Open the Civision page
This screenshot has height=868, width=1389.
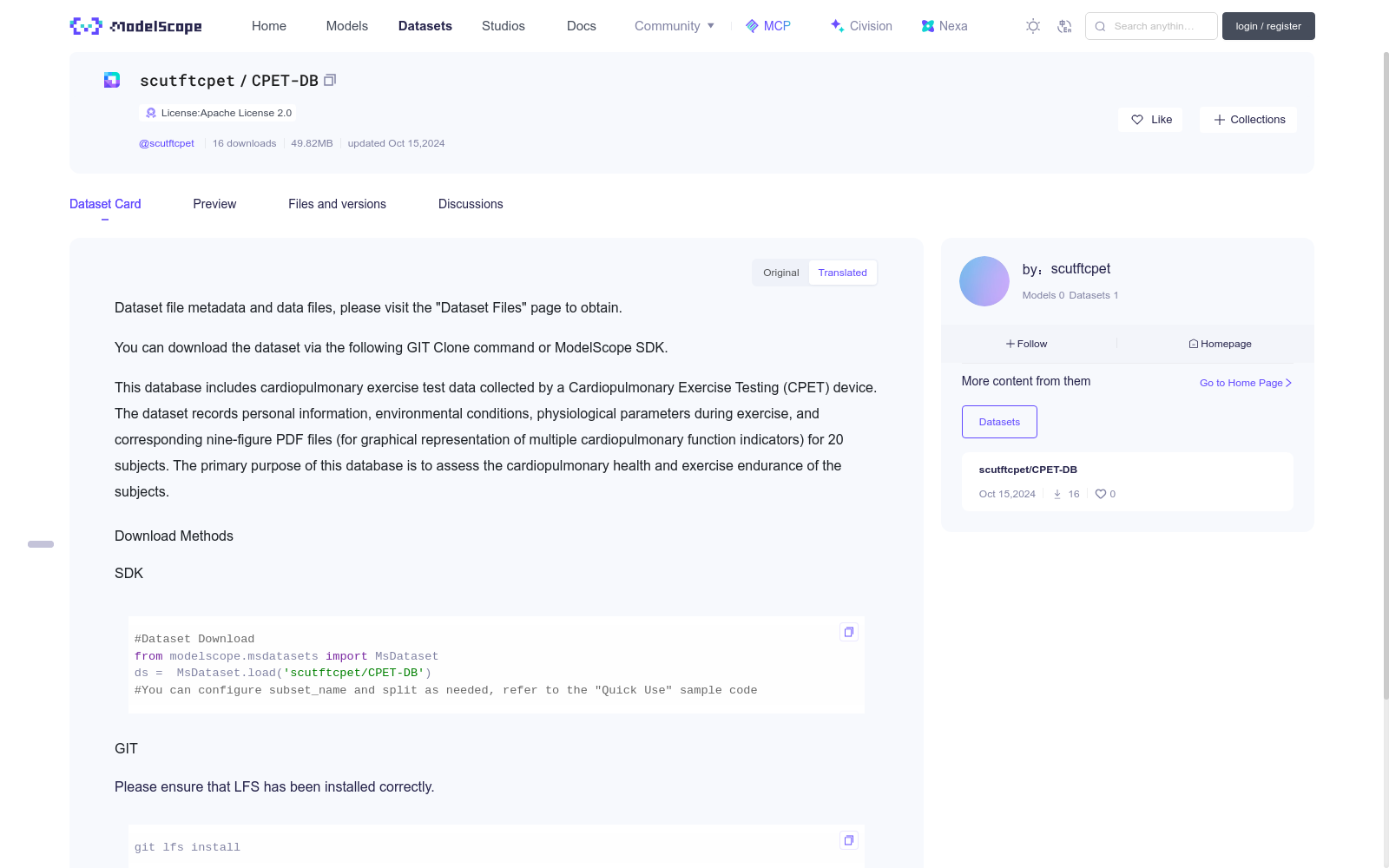coord(861,26)
